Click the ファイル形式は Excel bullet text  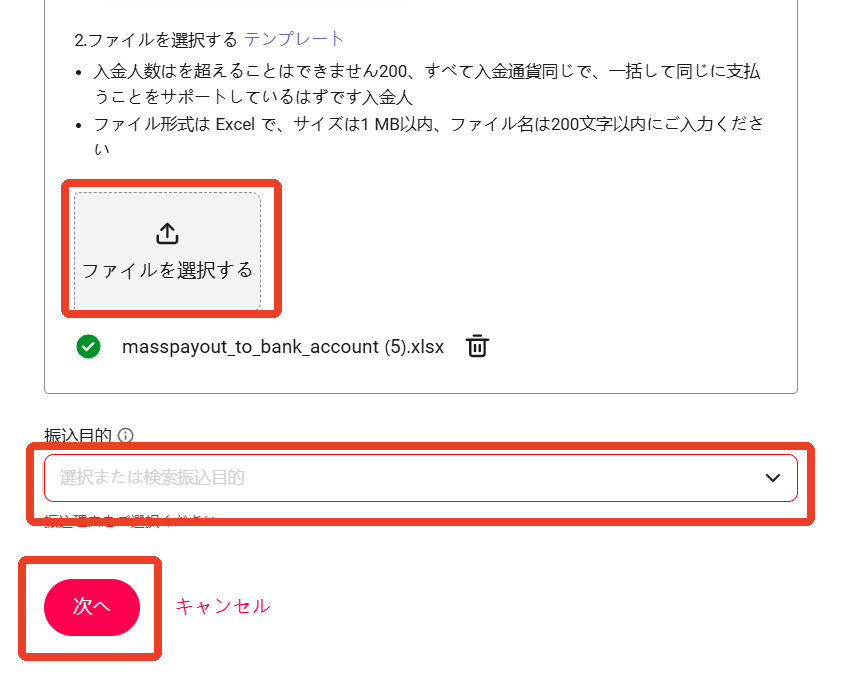[428, 136]
